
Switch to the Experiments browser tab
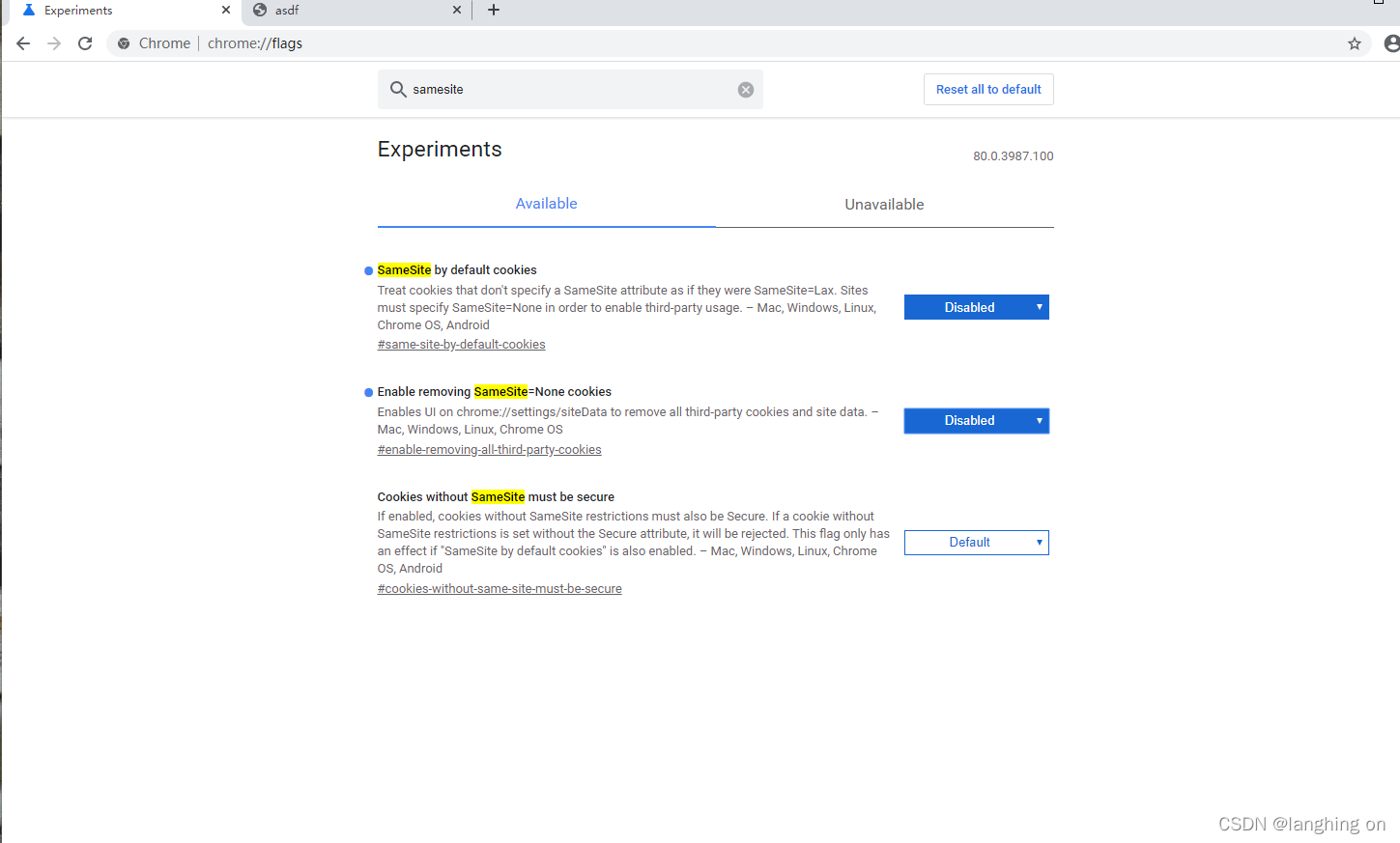click(124, 11)
